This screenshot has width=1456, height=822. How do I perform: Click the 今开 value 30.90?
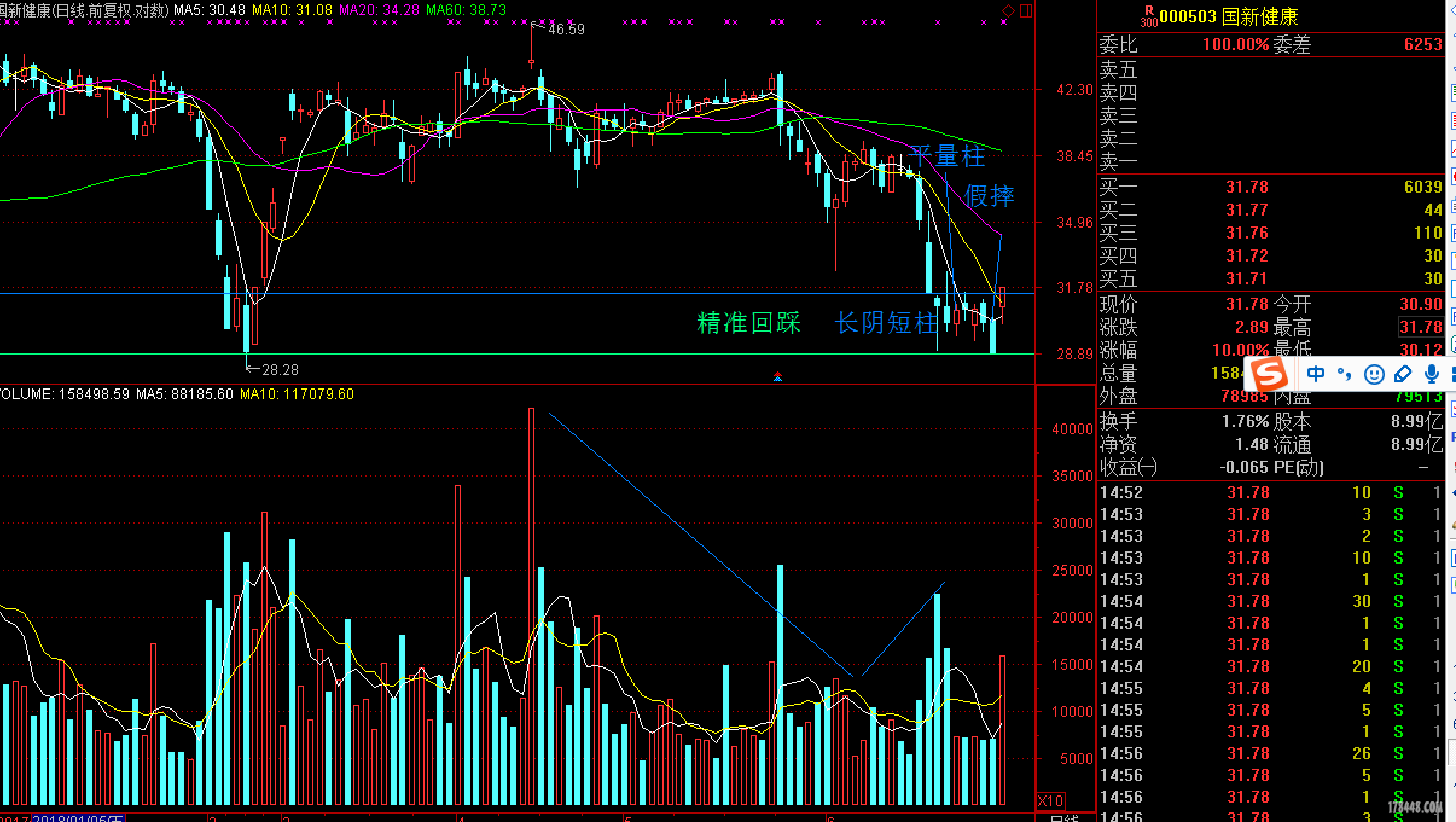click(1421, 304)
